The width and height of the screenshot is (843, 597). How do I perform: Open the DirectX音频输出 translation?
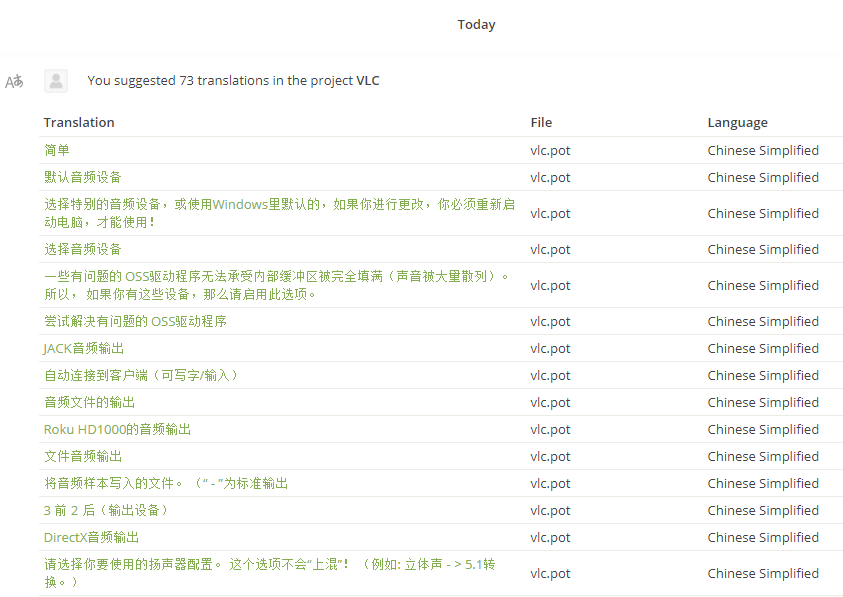92,538
